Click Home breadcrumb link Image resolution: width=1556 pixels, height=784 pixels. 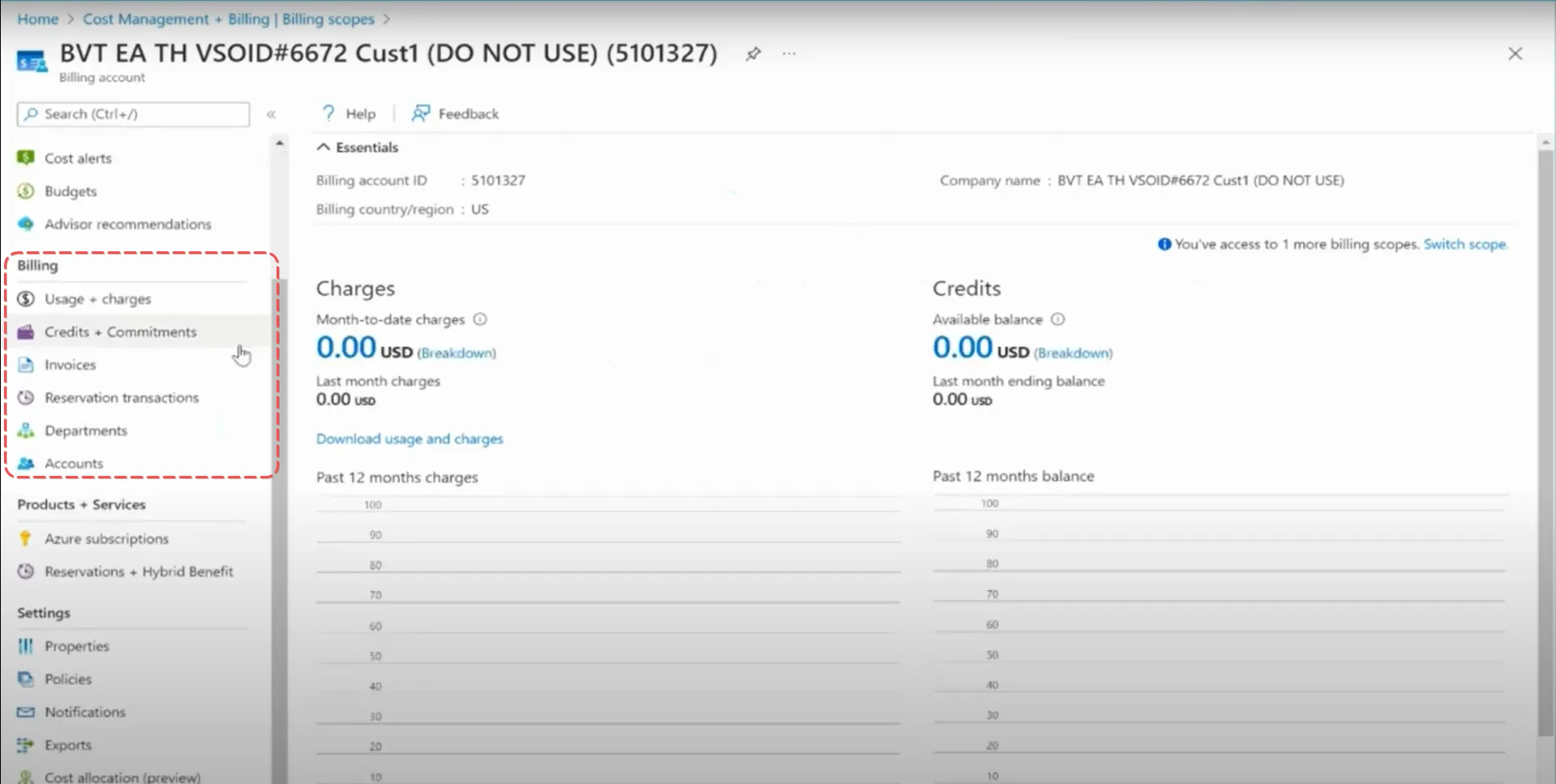38,19
